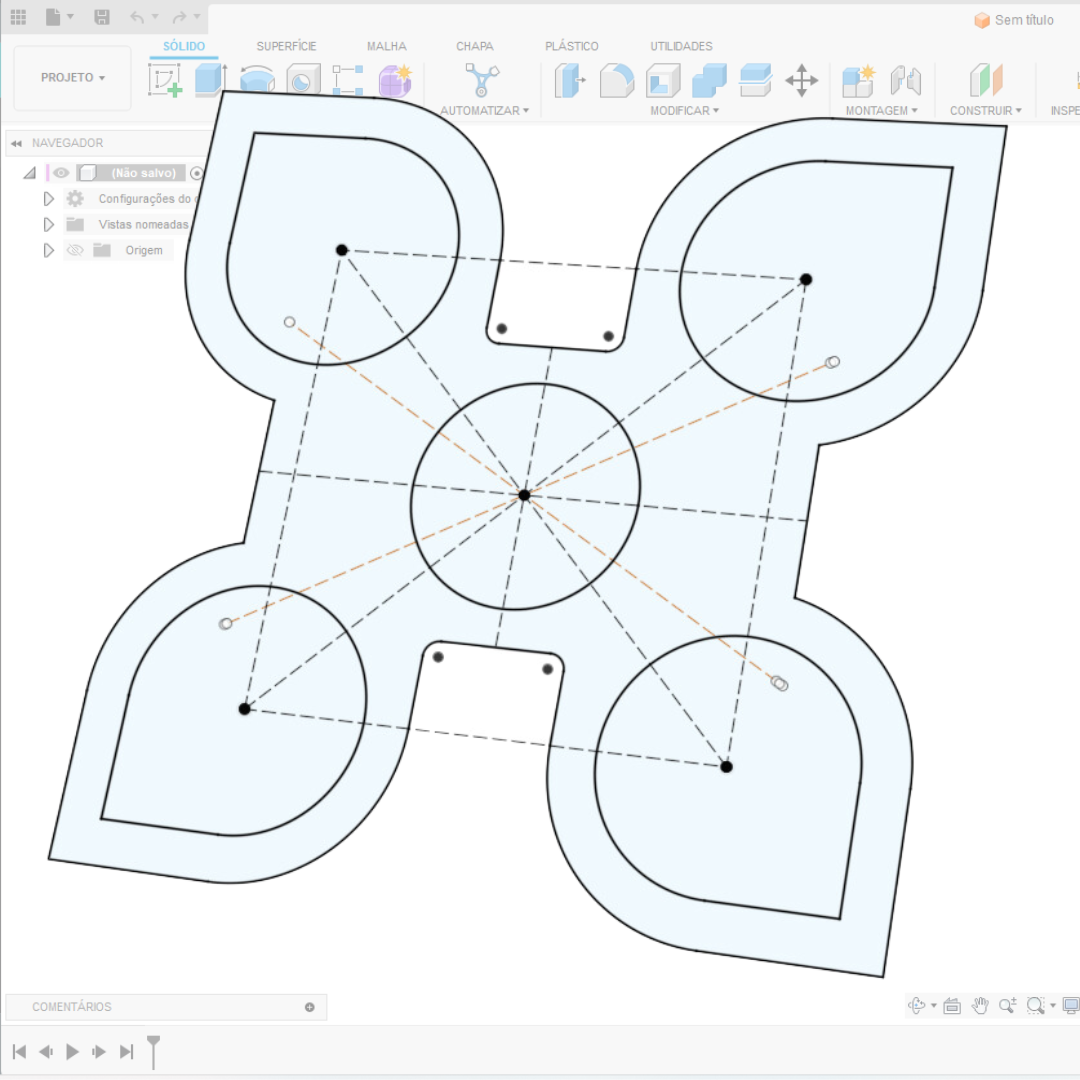
Task: Select the Pan hand tool
Action: [x=980, y=1006]
